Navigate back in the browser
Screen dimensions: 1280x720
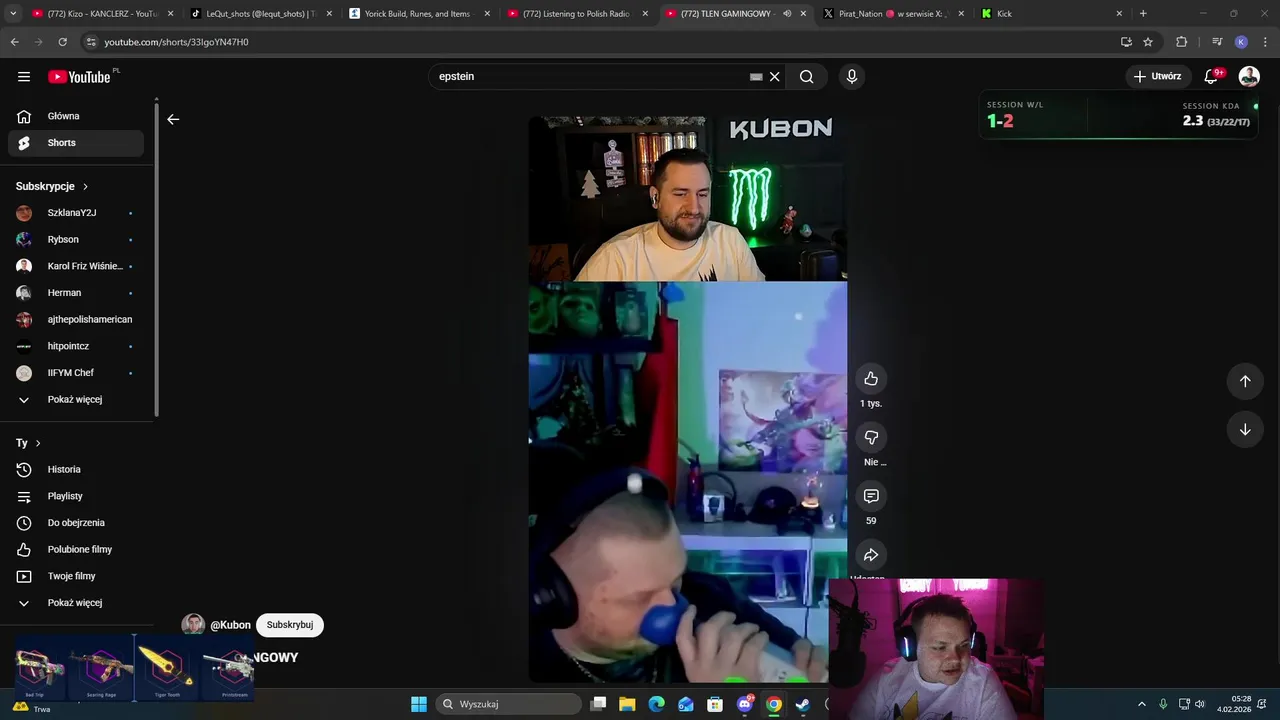14,42
